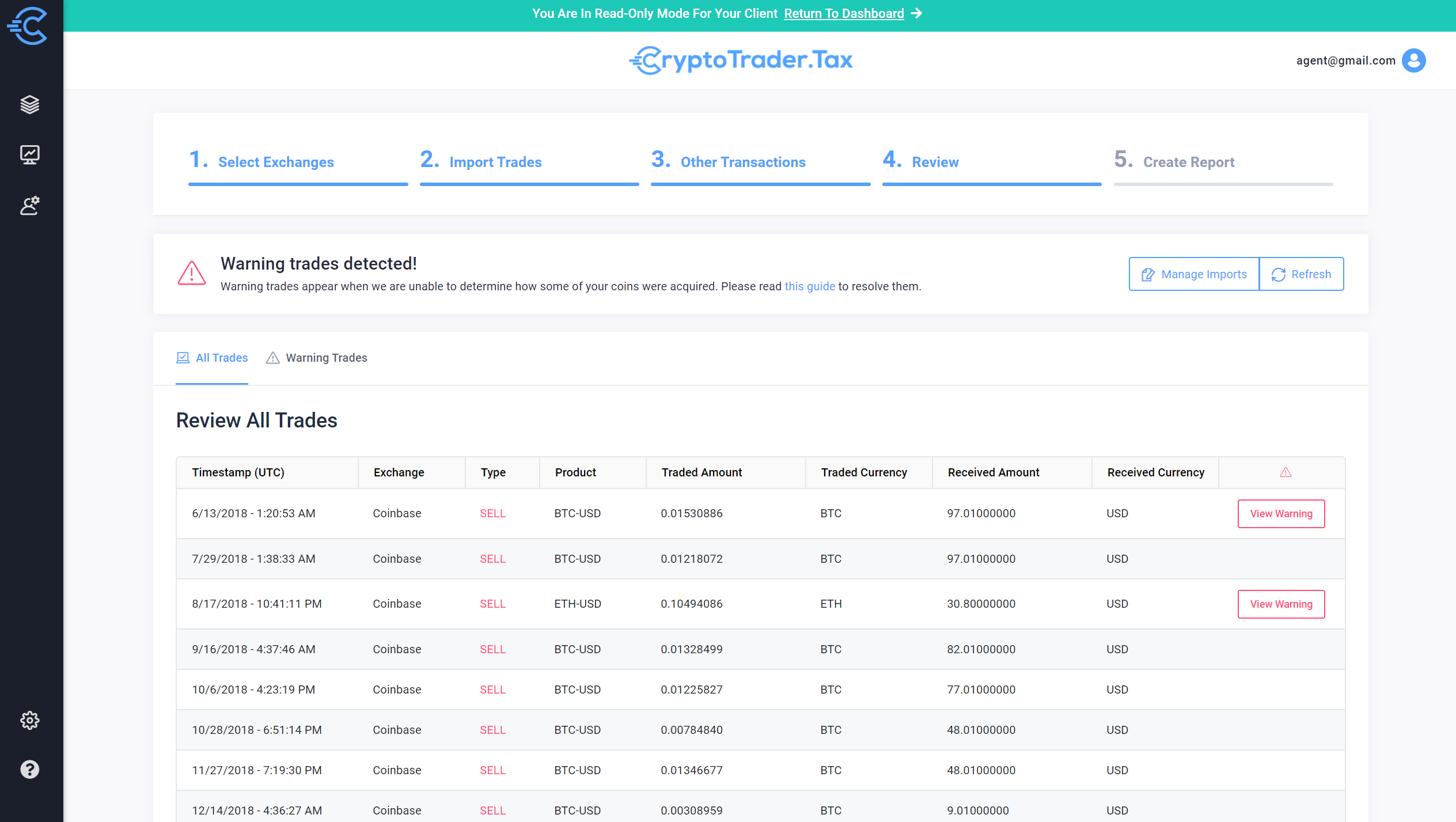Click traded amount 0.10494086
1456x822 pixels.
pyautogui.click(x=692, y=604)
